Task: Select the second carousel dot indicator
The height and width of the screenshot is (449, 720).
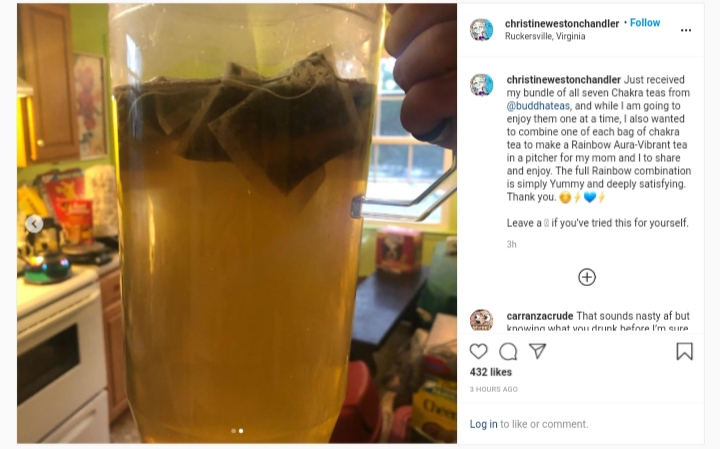Action: pos(241,431)
